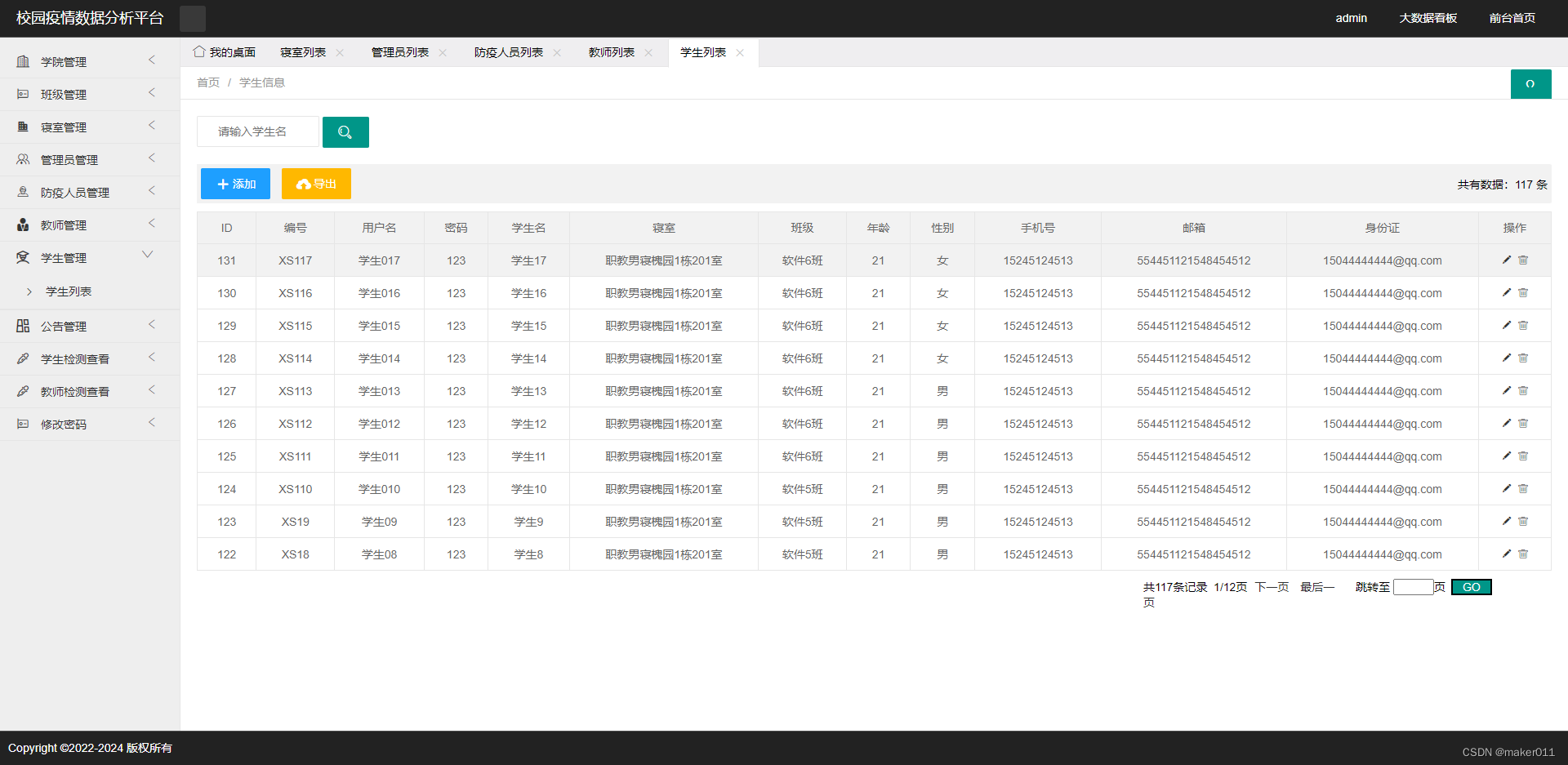The width and height of the screenshot is (1568, 765).
Task: Click the green refresh button
Action: pyautogui.click(x=1530, y=84)
